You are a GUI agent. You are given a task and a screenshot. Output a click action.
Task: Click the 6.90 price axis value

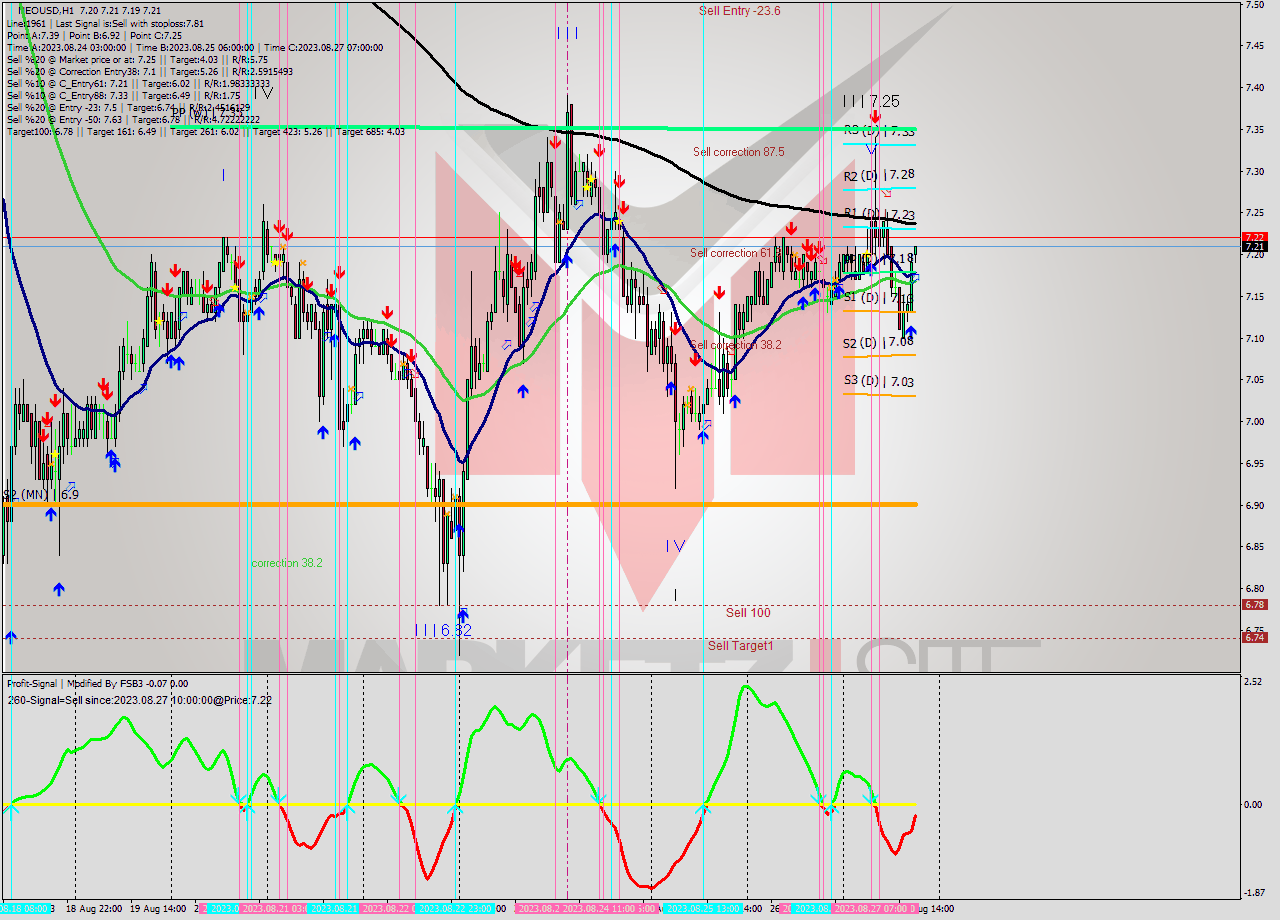click(1254, 505)
